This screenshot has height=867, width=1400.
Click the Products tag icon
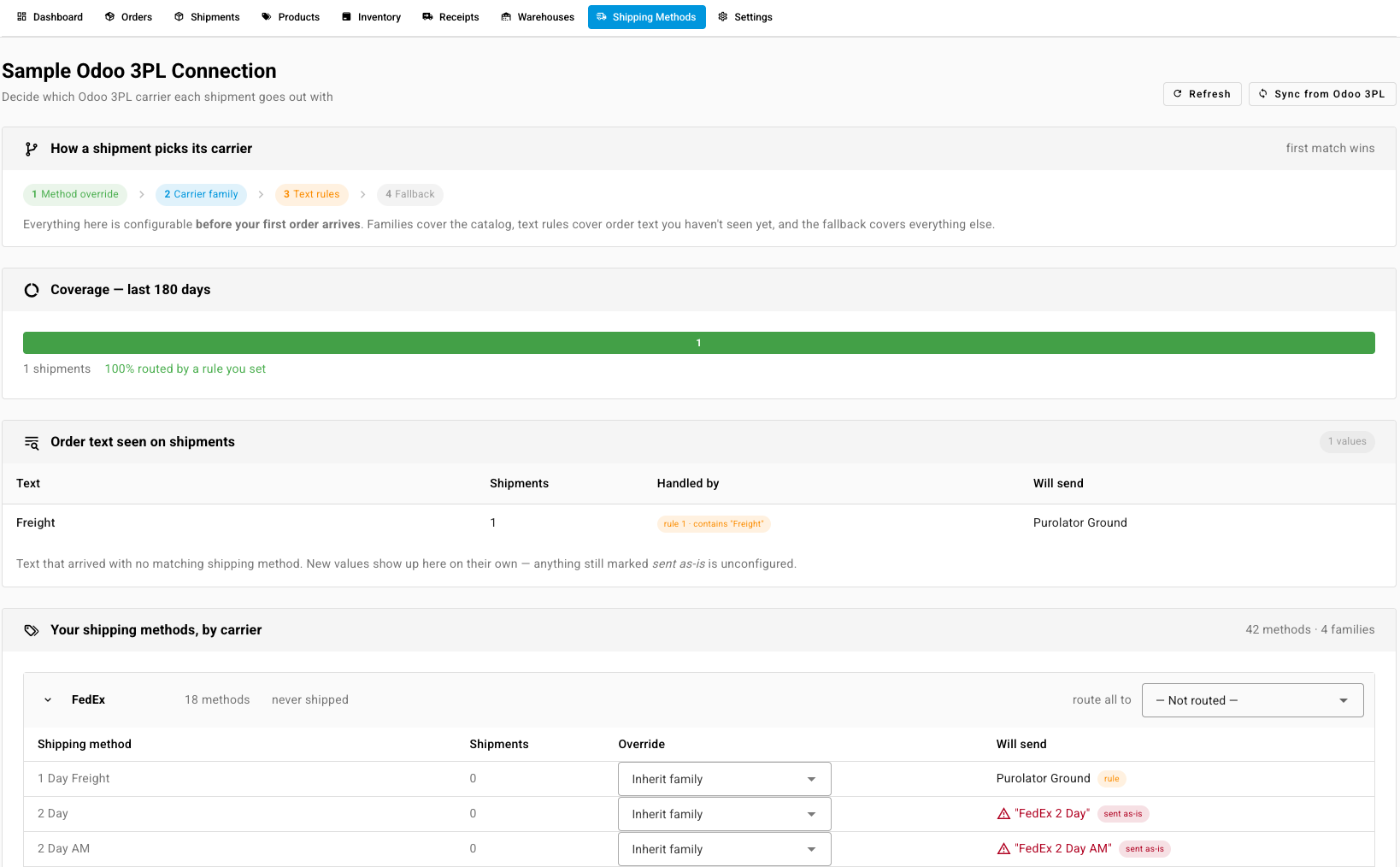266,17
